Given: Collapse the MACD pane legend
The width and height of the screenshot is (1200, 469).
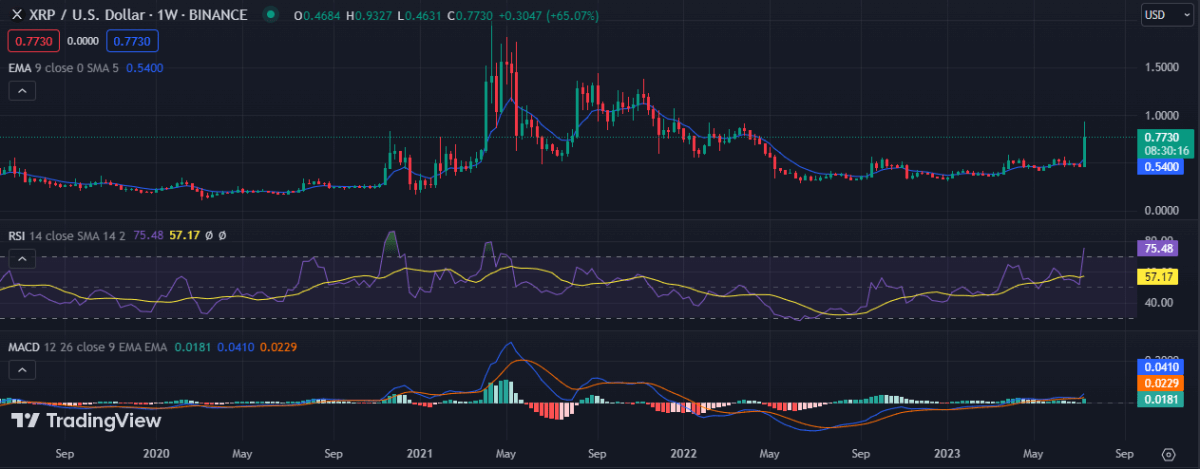Looking at the screenshot, I should [21, 370].
